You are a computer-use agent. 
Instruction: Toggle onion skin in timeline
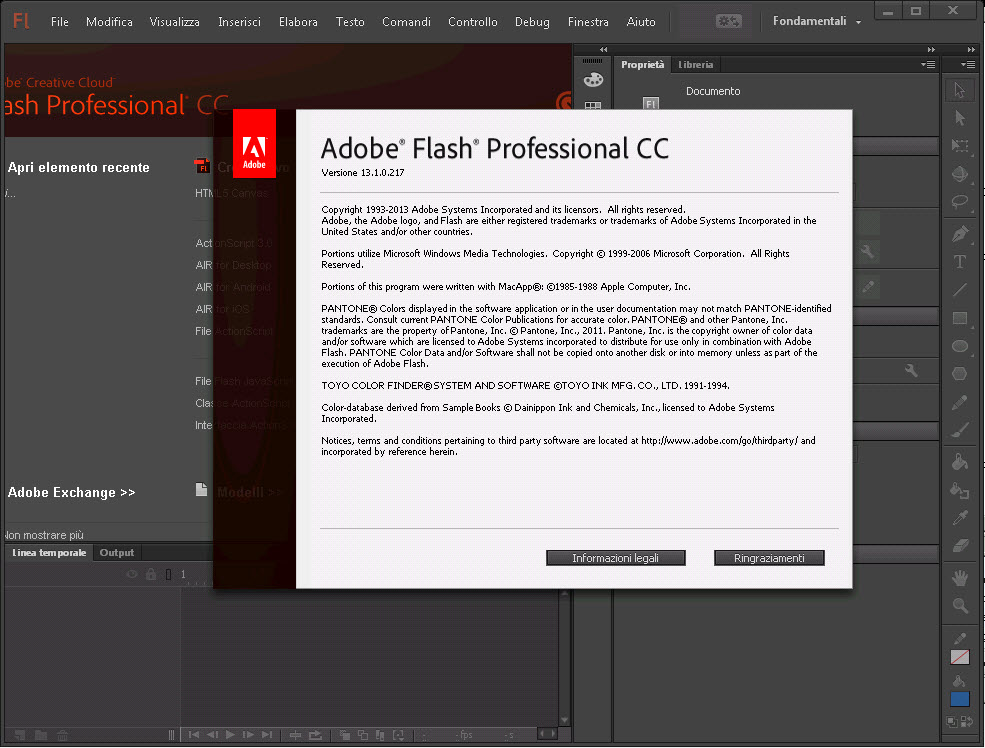[344, 735]
